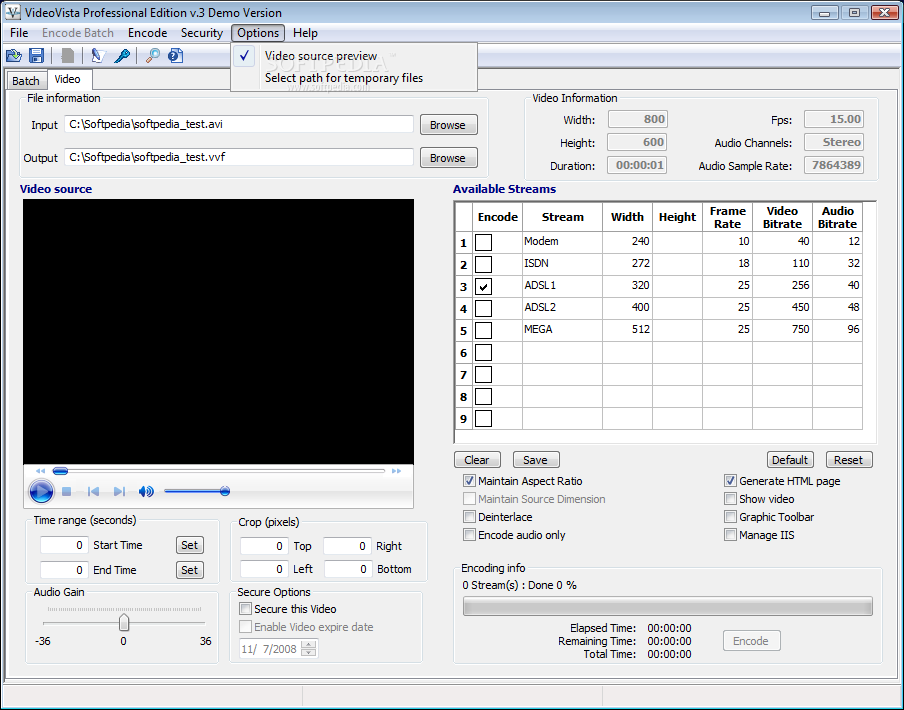Click the fast-forward arrows right of the seek bar
Screen dimensions: 904x710
(x=396, y=471)
